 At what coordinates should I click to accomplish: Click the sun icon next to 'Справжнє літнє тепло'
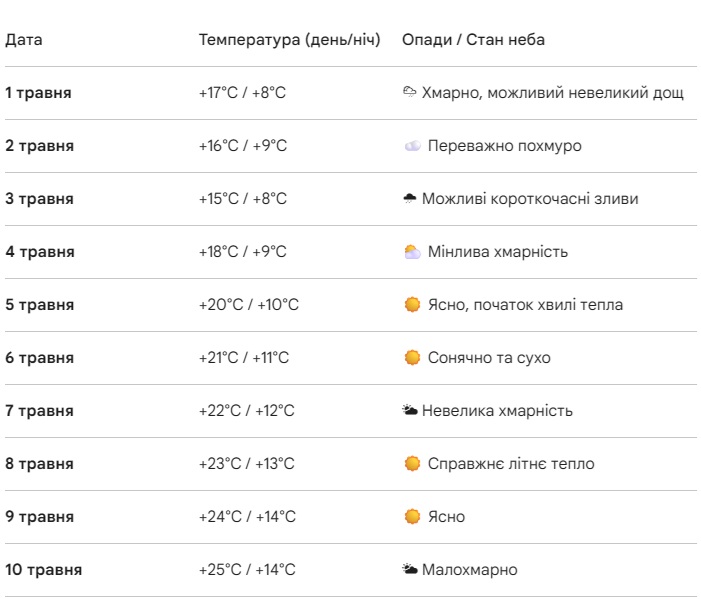point(412,464)
